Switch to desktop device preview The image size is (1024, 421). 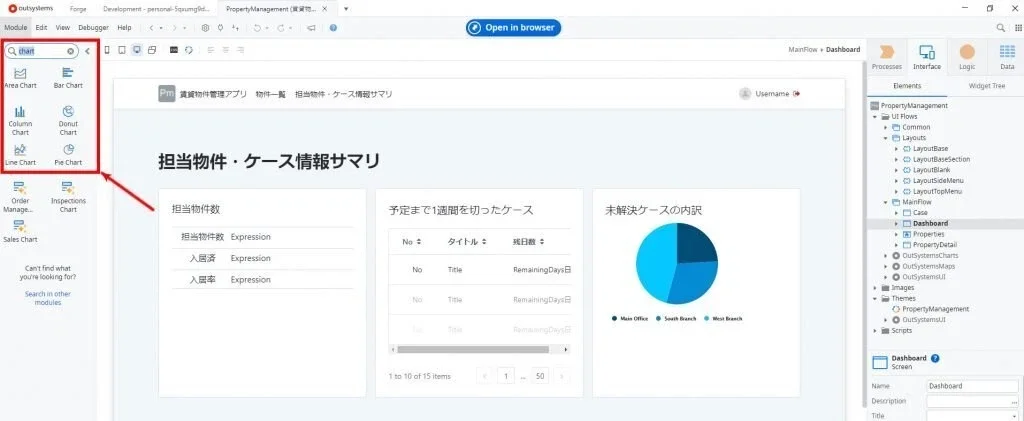pos(137,49)
